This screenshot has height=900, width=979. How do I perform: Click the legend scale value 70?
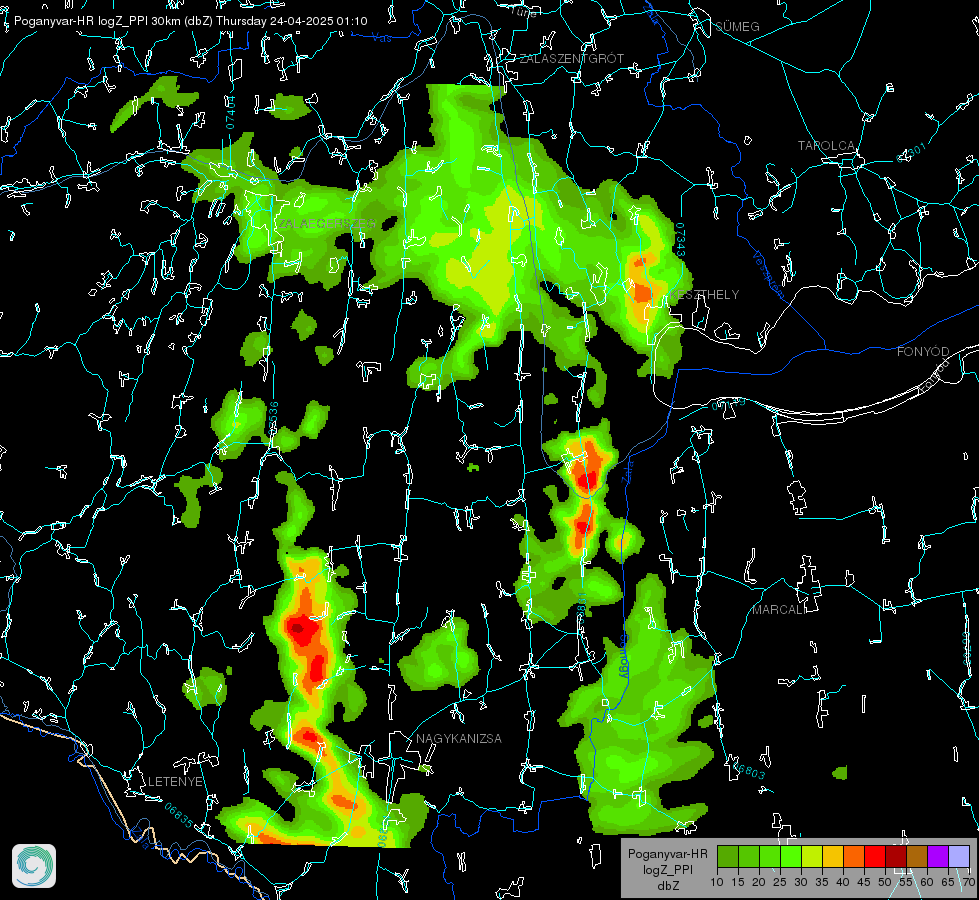click(x=968, y=882)
